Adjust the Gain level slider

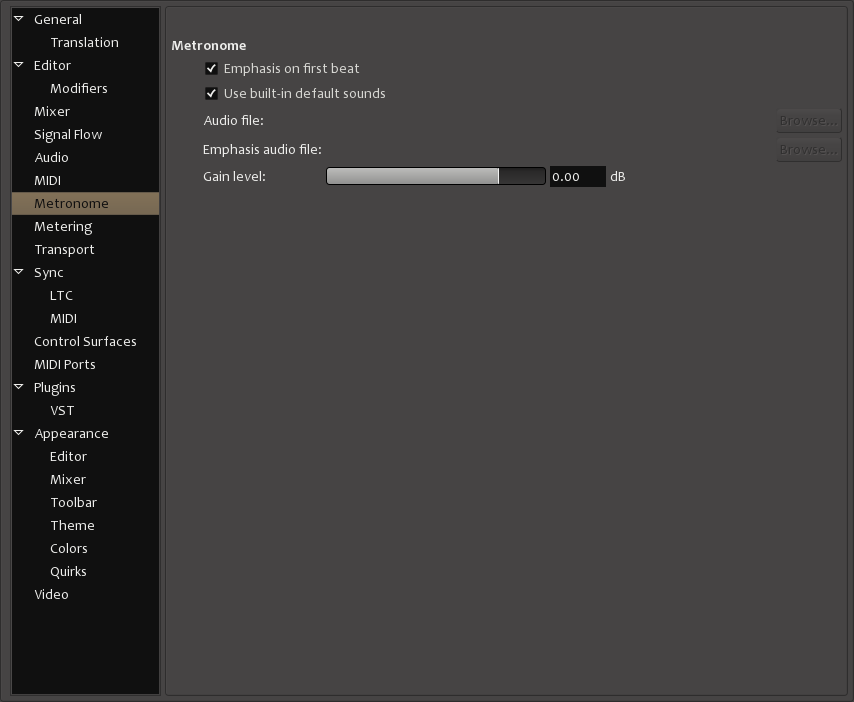point(436,176)
